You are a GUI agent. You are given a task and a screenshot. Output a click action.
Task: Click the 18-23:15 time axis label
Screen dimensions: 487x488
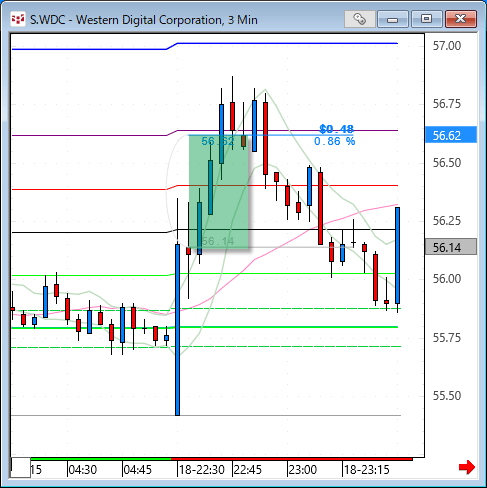[367, 470]
